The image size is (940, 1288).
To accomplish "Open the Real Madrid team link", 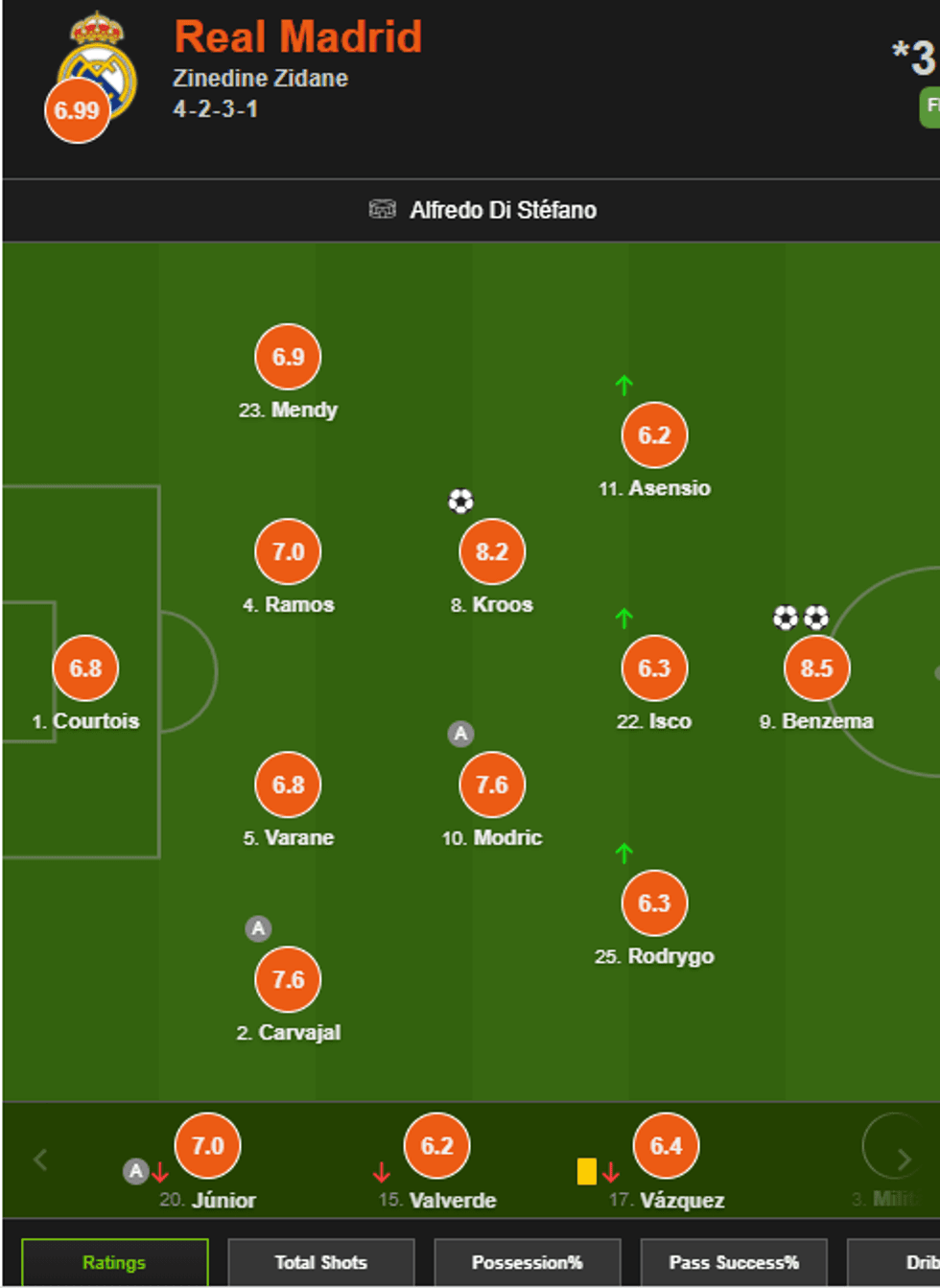I will click(x=298, y=37).
